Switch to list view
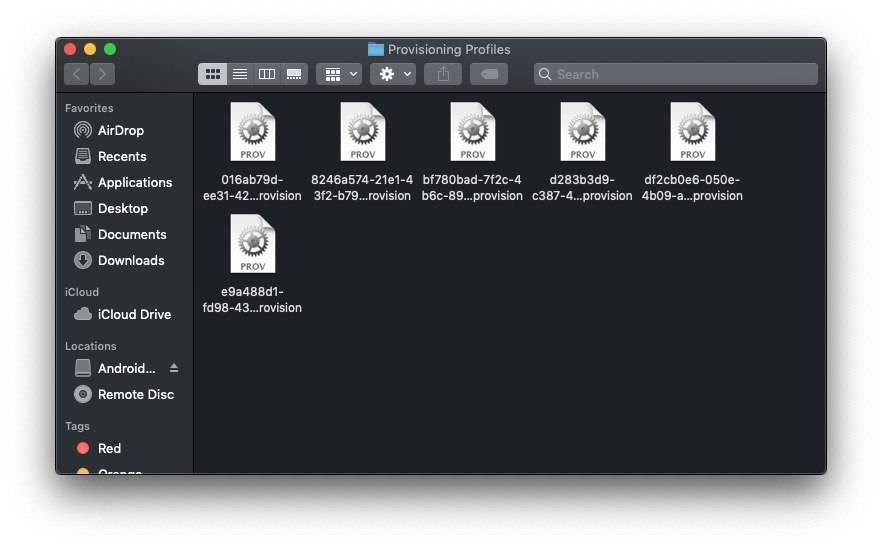This screenshot has width=882, height=548. (240, 74)
